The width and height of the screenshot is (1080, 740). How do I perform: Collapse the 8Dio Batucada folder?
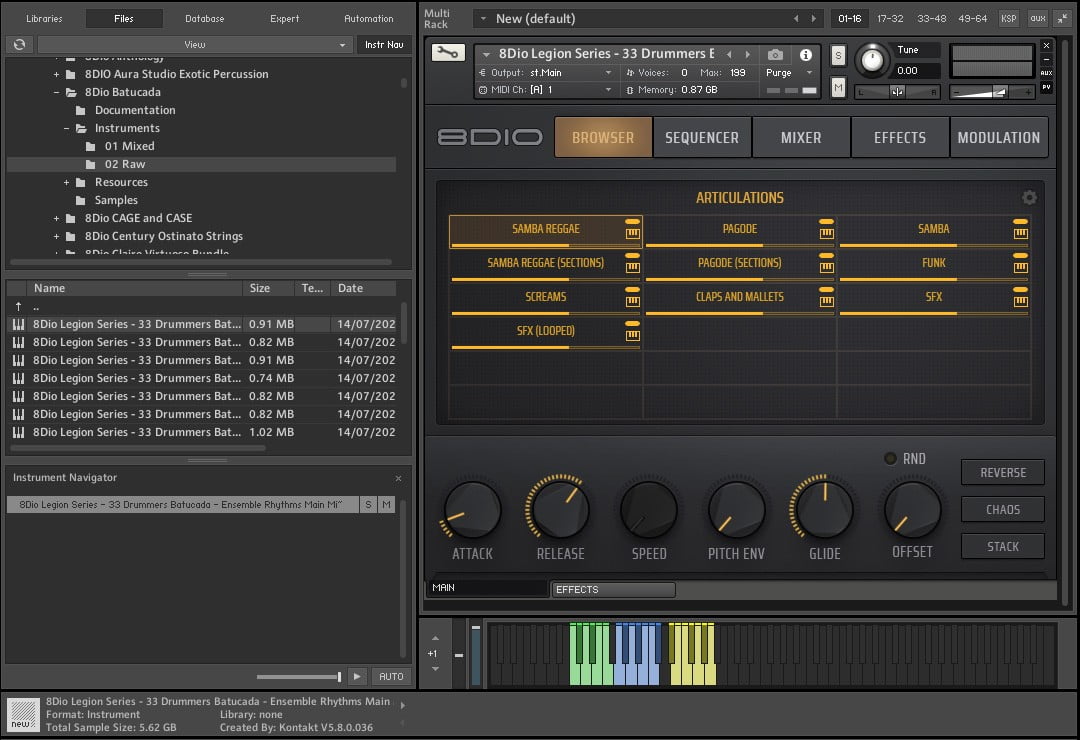[56, 92]
